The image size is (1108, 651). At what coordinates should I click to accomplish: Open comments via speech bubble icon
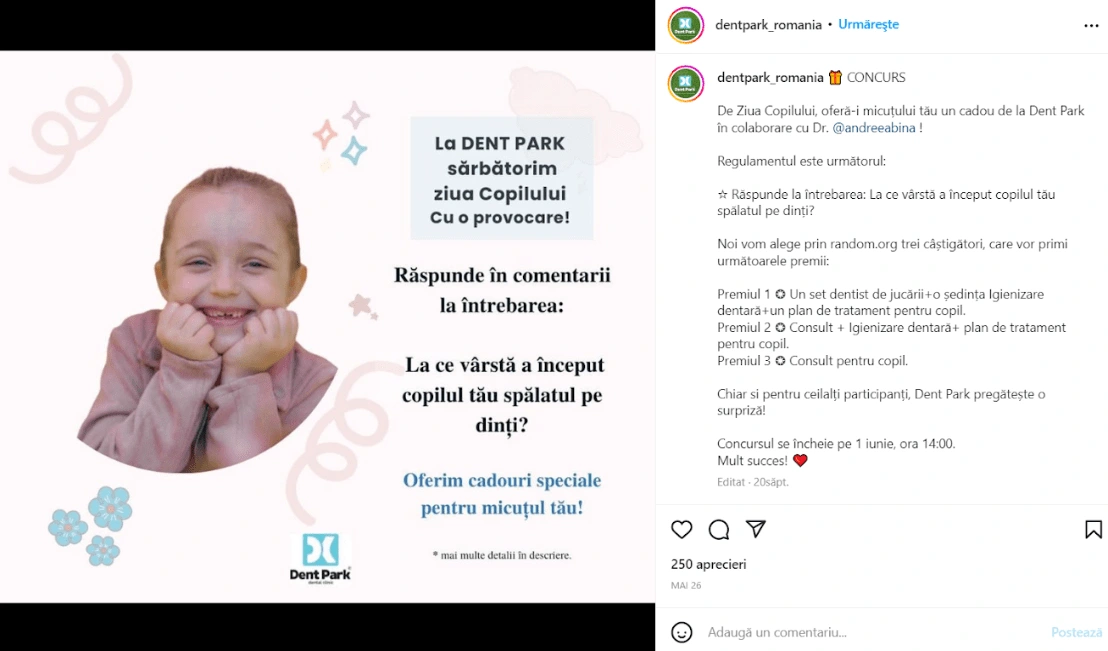719,529
